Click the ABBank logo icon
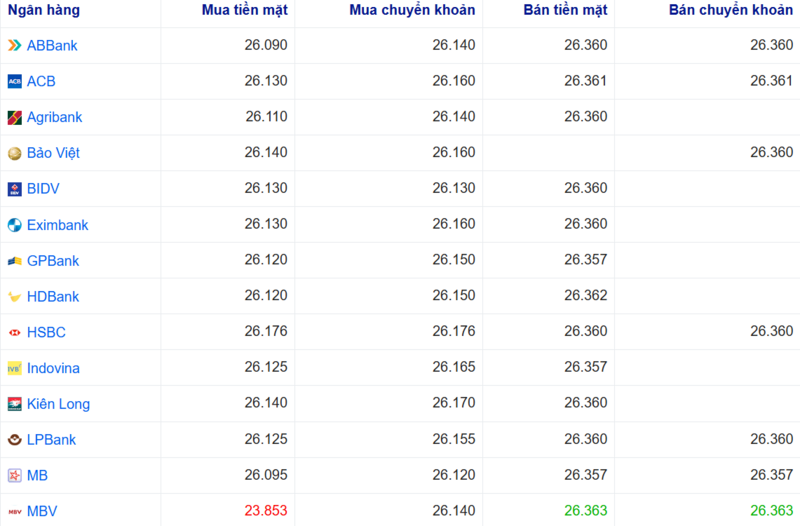This screenshot has height=526, width=800. click(x=14, y=45)
